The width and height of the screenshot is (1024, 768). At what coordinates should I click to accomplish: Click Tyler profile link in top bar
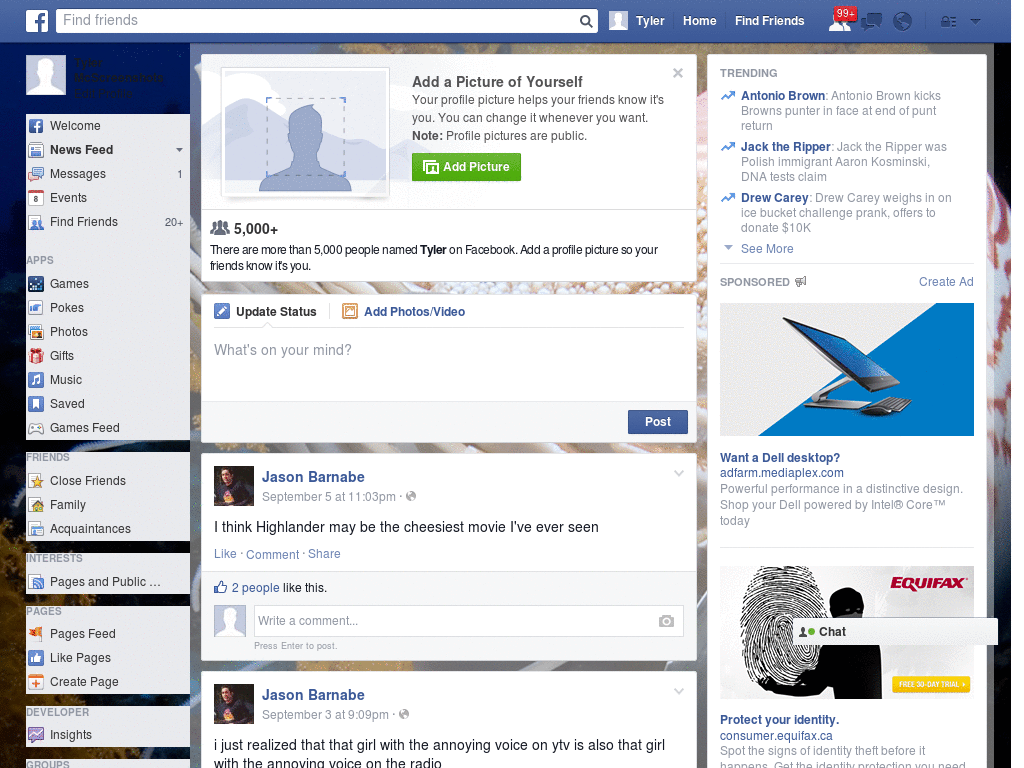[637, 21]
